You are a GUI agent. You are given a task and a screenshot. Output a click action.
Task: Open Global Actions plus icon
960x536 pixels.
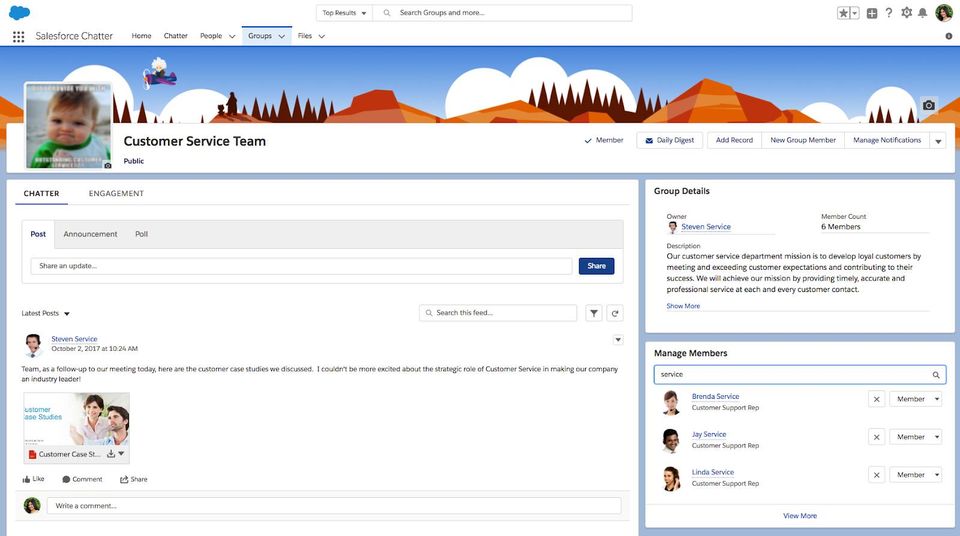[x=872, y=13]
